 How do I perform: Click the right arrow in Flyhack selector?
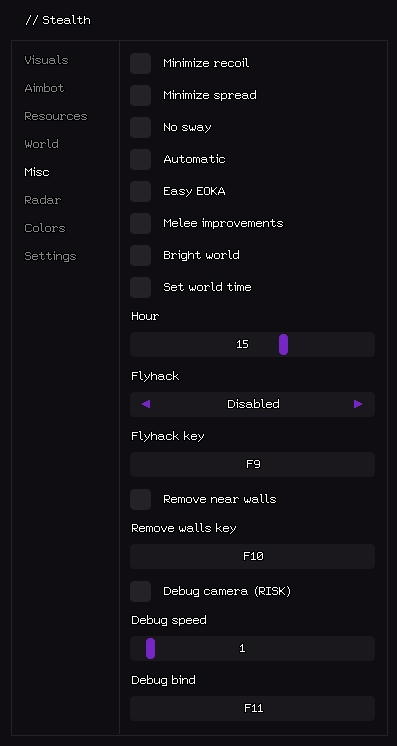(358, 404)
